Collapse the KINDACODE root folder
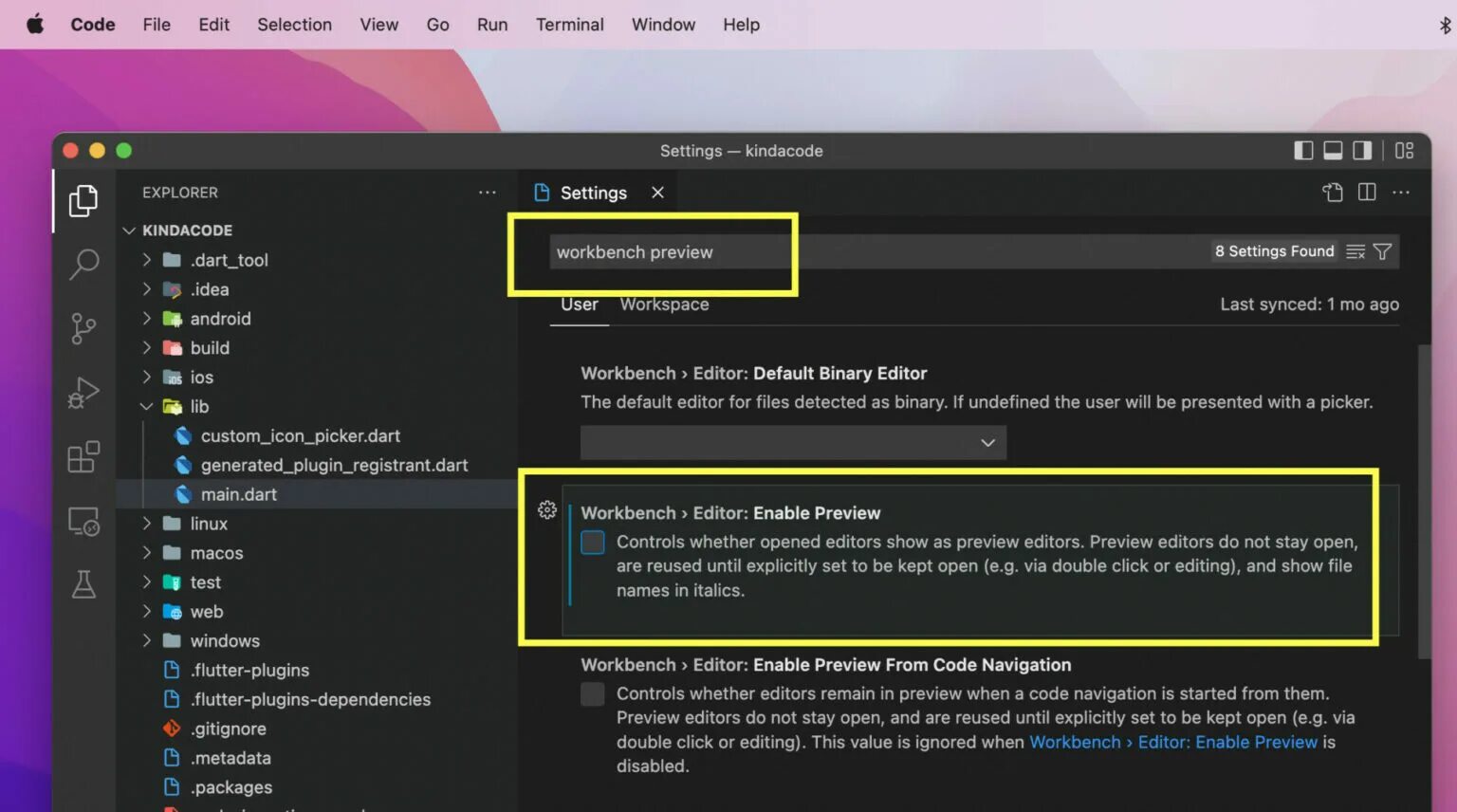The width and height of the screenshot is (1457, 812). click(129, 231)
